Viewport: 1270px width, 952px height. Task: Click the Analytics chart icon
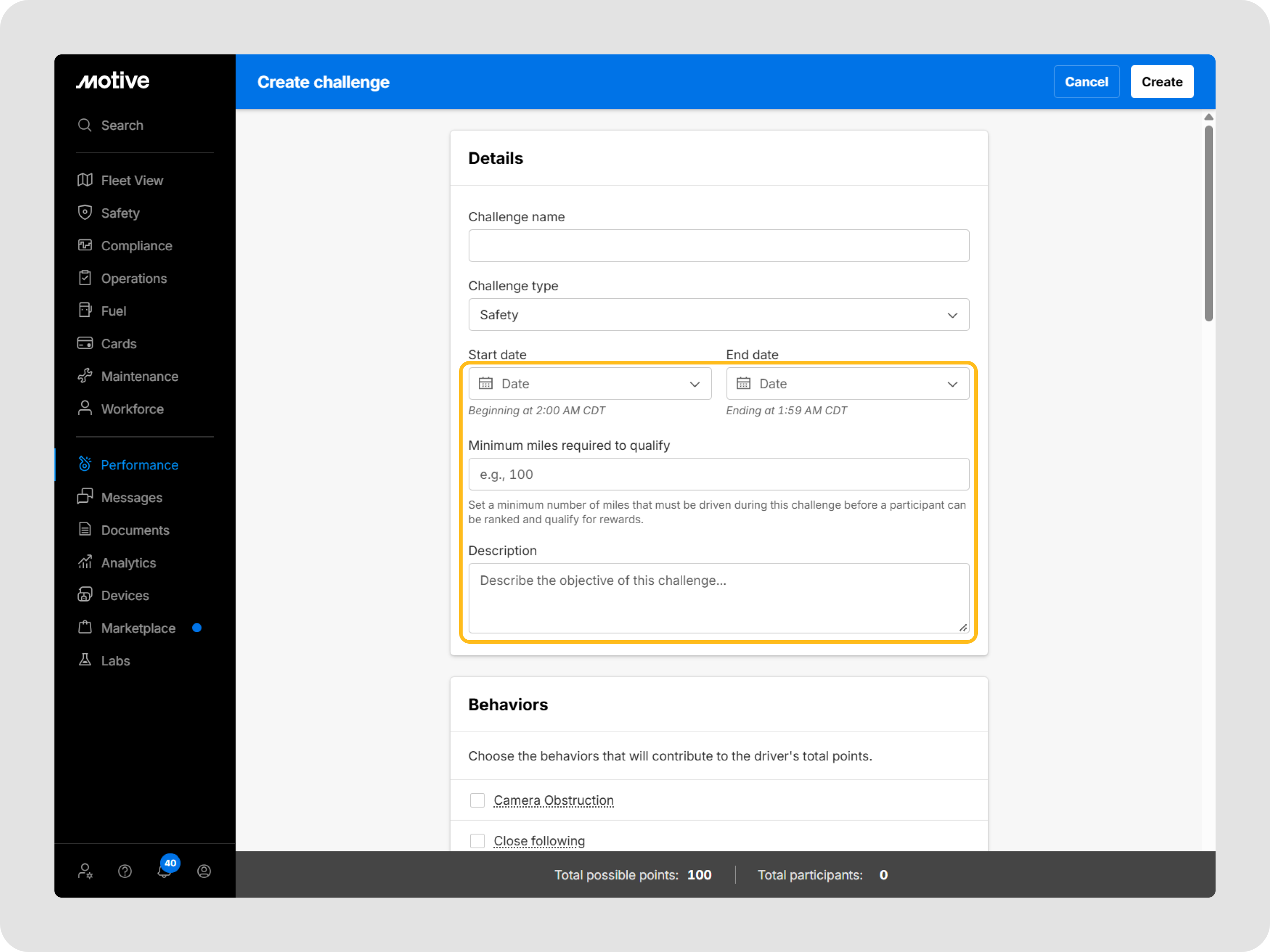(85, 562)
